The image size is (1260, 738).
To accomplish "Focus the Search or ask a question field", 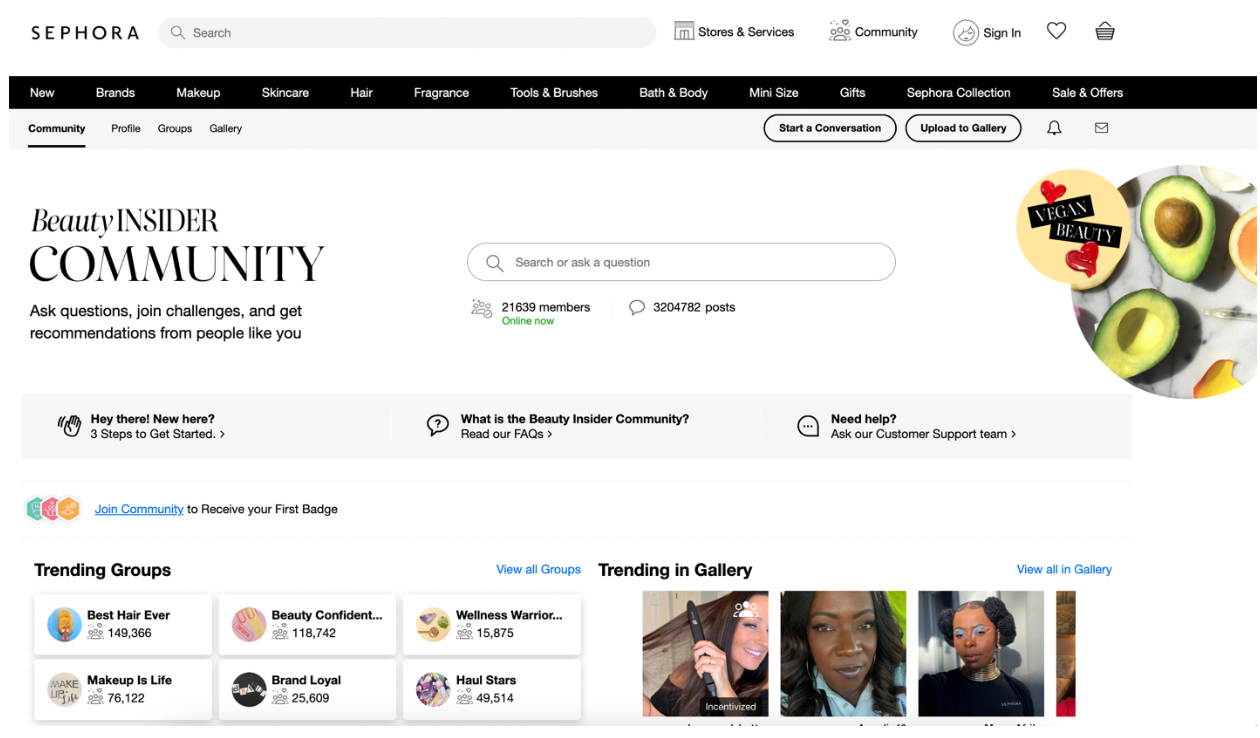I will pos(681,263).
